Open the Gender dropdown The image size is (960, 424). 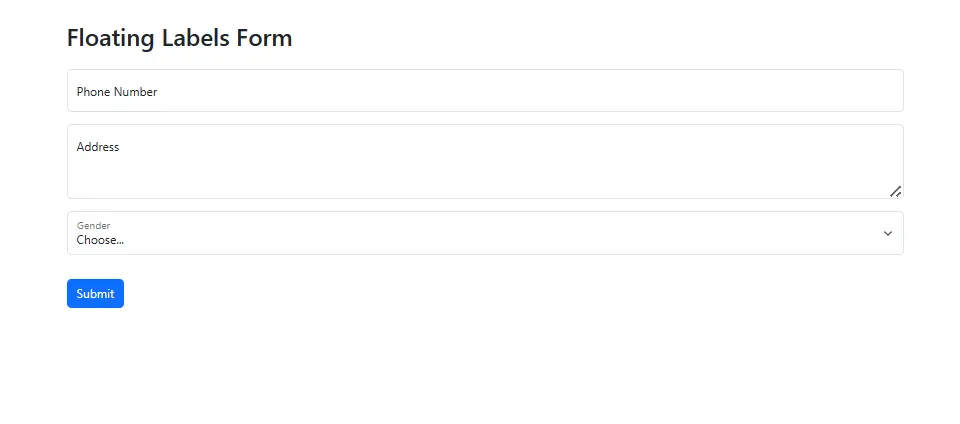(485, 233)
